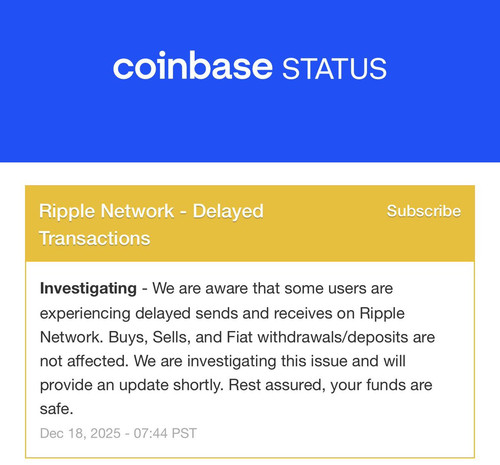Click the 'provide an update shortly' text
Image resolution: width=500 pixels, height=465 pixels.
(x=131, y=385)
